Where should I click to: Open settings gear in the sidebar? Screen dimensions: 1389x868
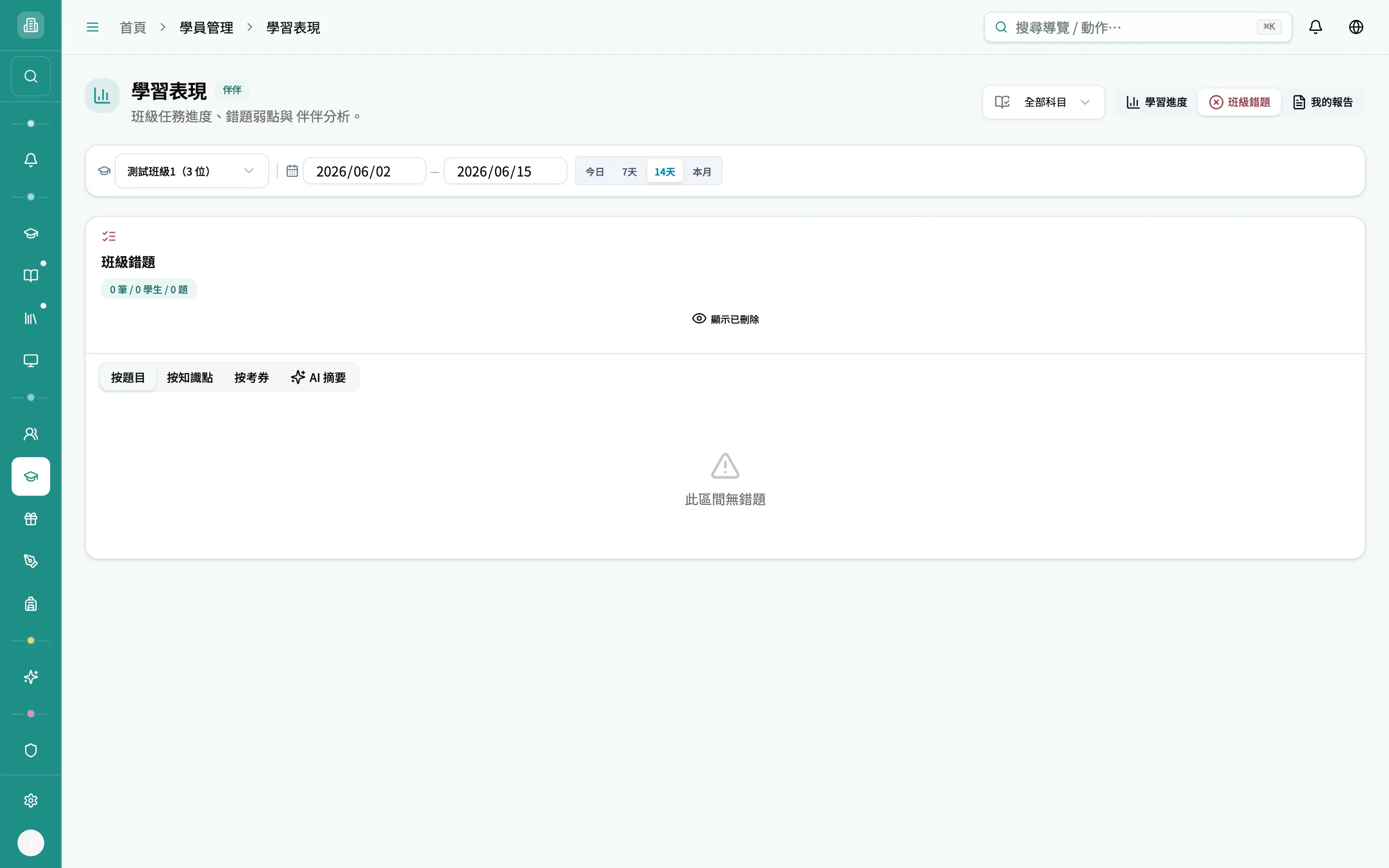coord(30,801)
